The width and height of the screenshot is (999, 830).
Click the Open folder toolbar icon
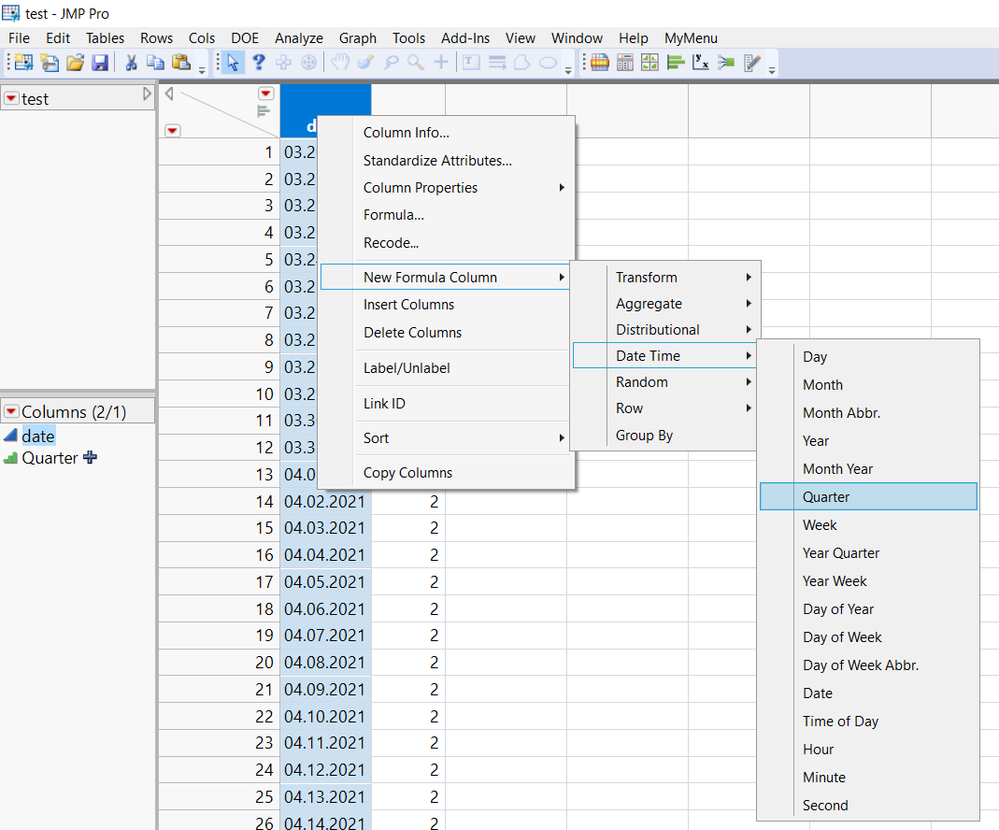pos(75,63)
